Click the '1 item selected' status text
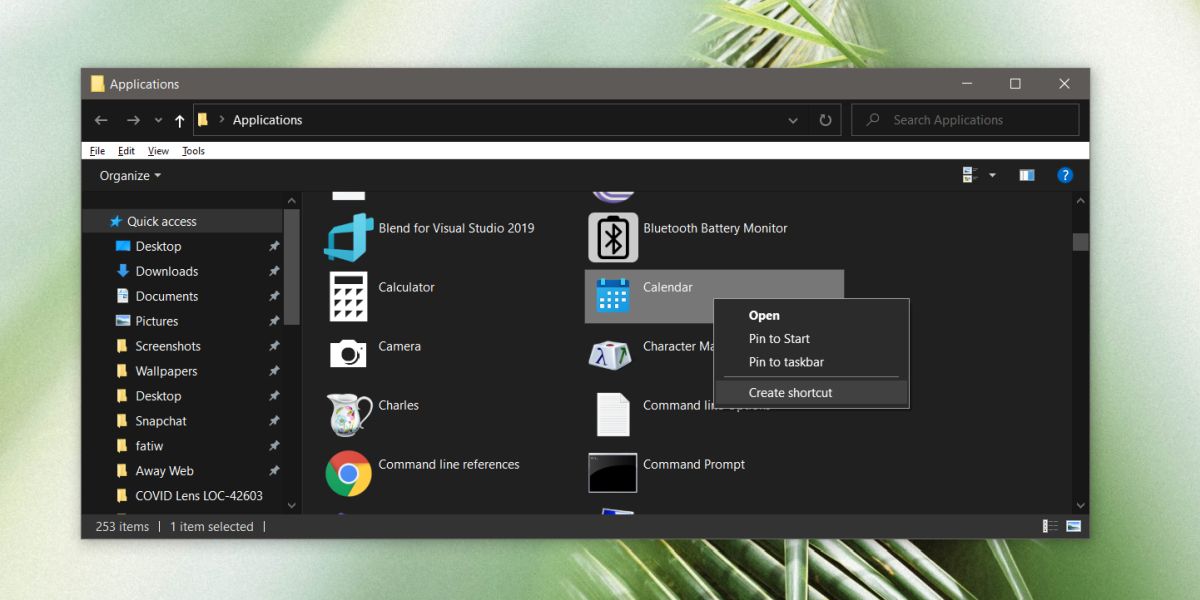The height and width of the screenshot is (600, 1200). (x=211, y=527)
